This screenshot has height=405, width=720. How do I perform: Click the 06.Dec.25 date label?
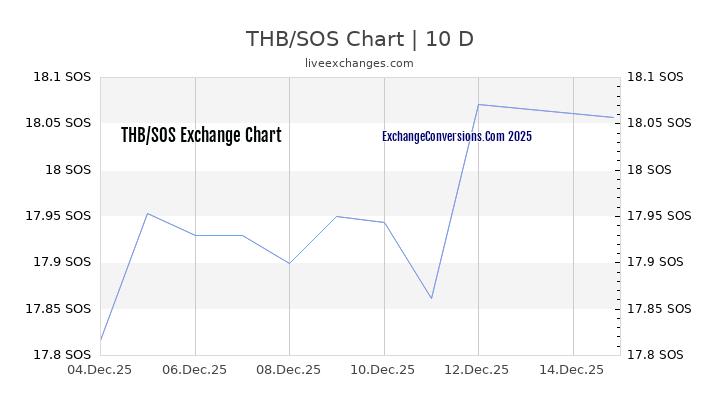point(194,370)
